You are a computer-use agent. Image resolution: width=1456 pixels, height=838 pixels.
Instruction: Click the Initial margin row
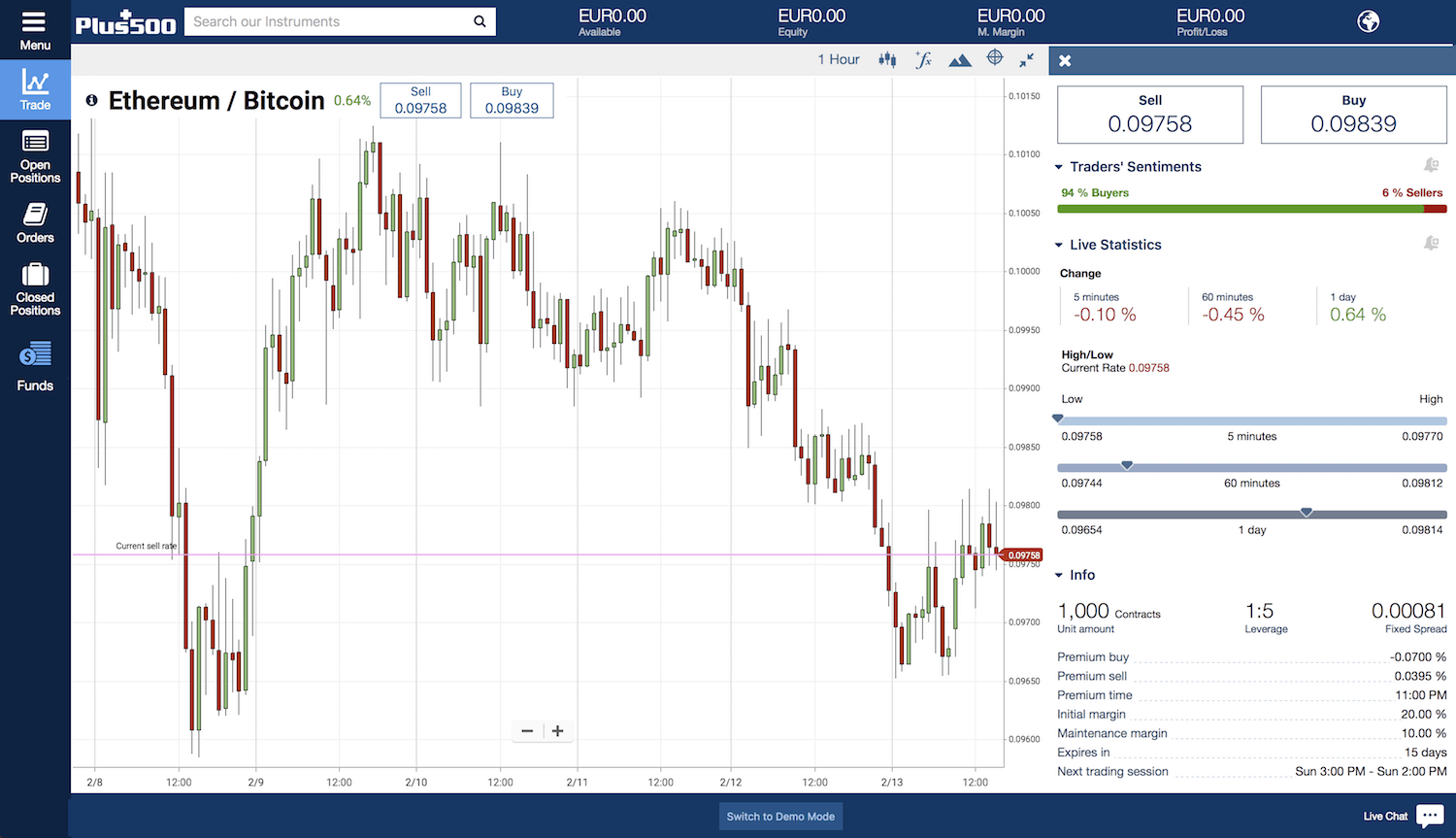click(x=1252, y=714)
